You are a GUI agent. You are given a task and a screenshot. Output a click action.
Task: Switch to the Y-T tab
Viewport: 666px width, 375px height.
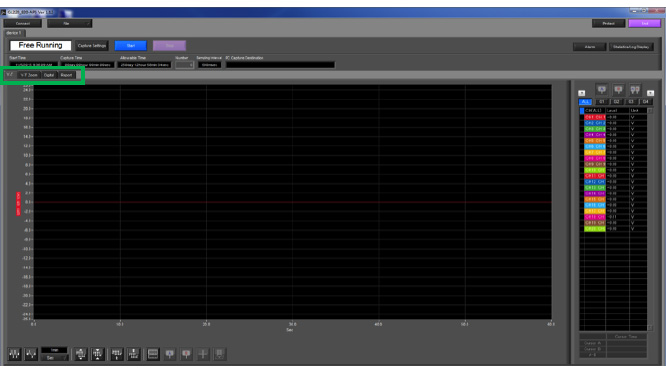pos(10,75)
